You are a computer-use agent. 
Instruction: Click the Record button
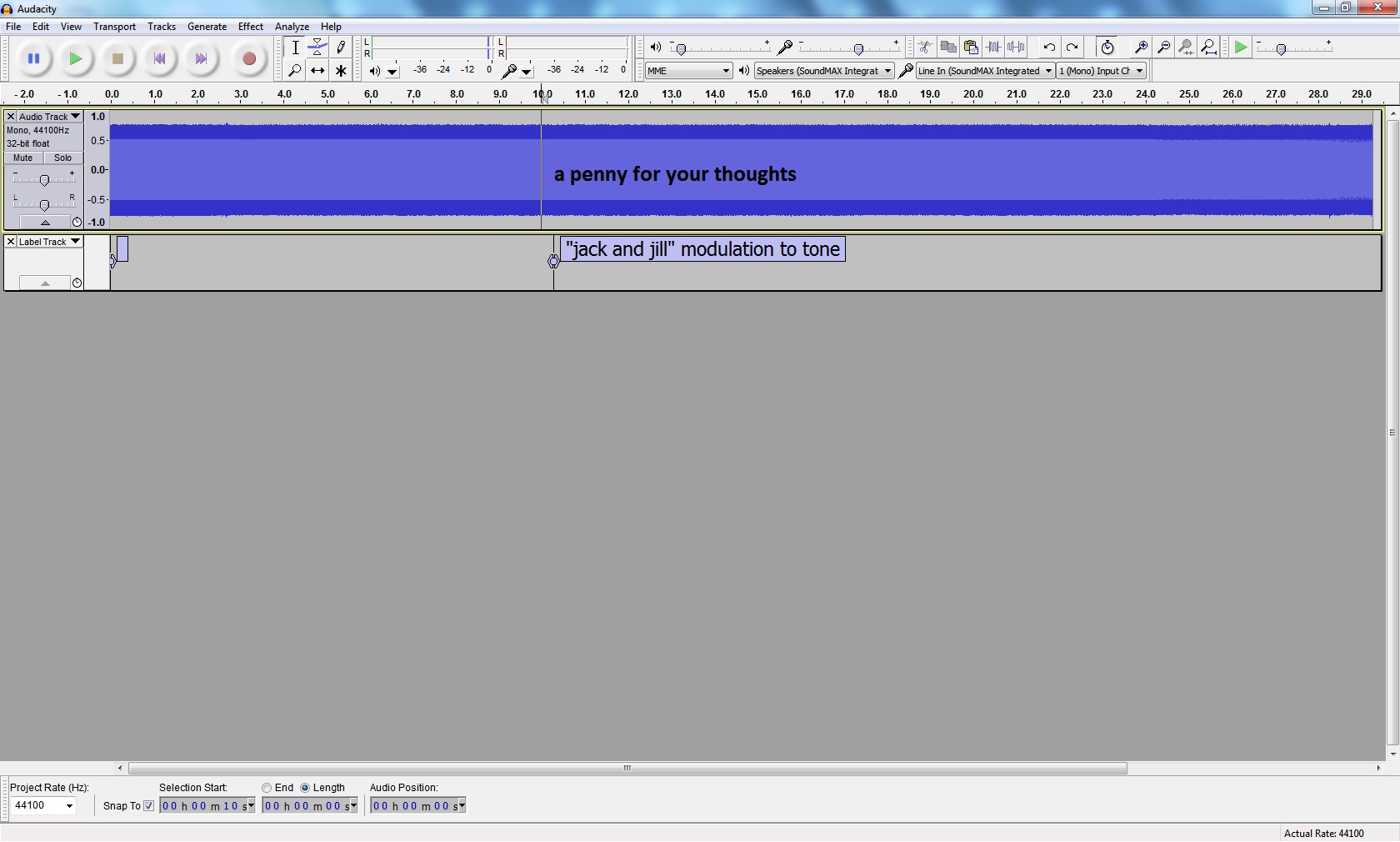pyautogui.click(x=248, y=59)
